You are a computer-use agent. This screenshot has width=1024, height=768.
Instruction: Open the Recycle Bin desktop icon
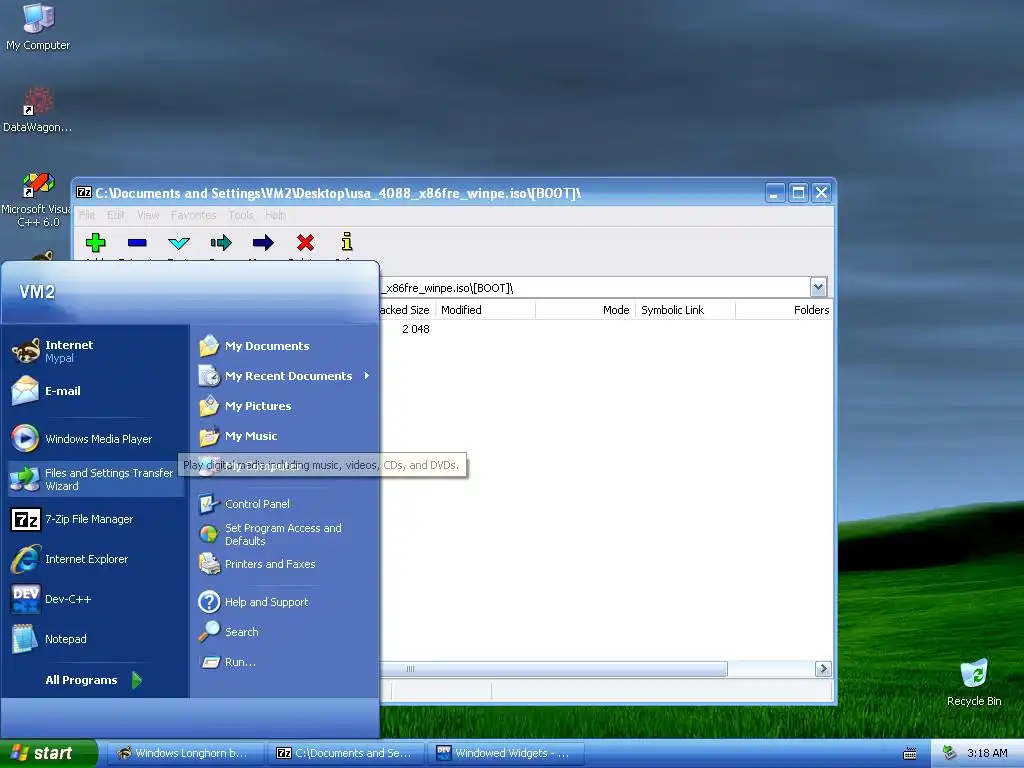coord(974,682)
